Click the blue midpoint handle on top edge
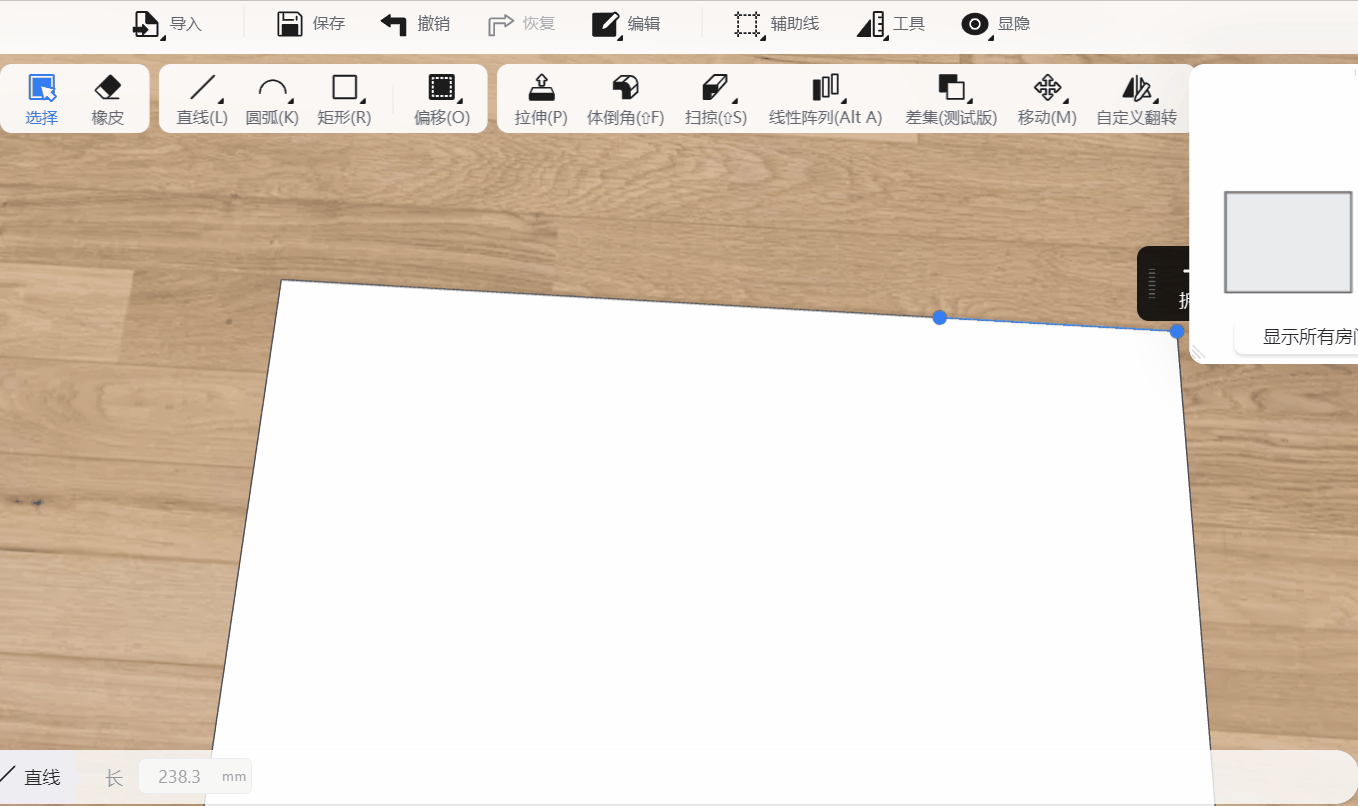Viewport: 1358px width, 806px height. (940, 317)
